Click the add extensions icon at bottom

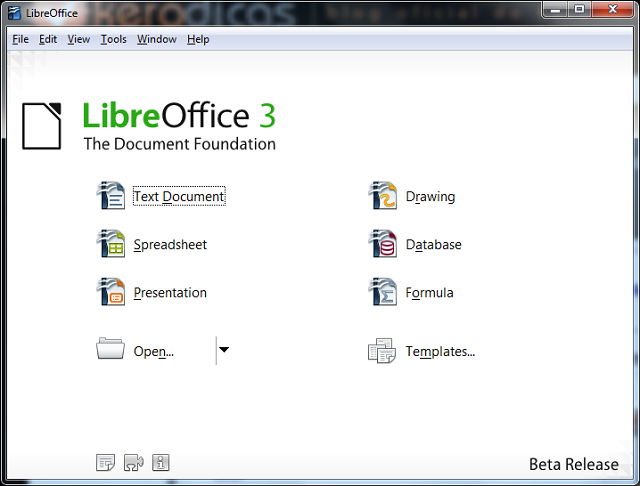click(133, 462)
